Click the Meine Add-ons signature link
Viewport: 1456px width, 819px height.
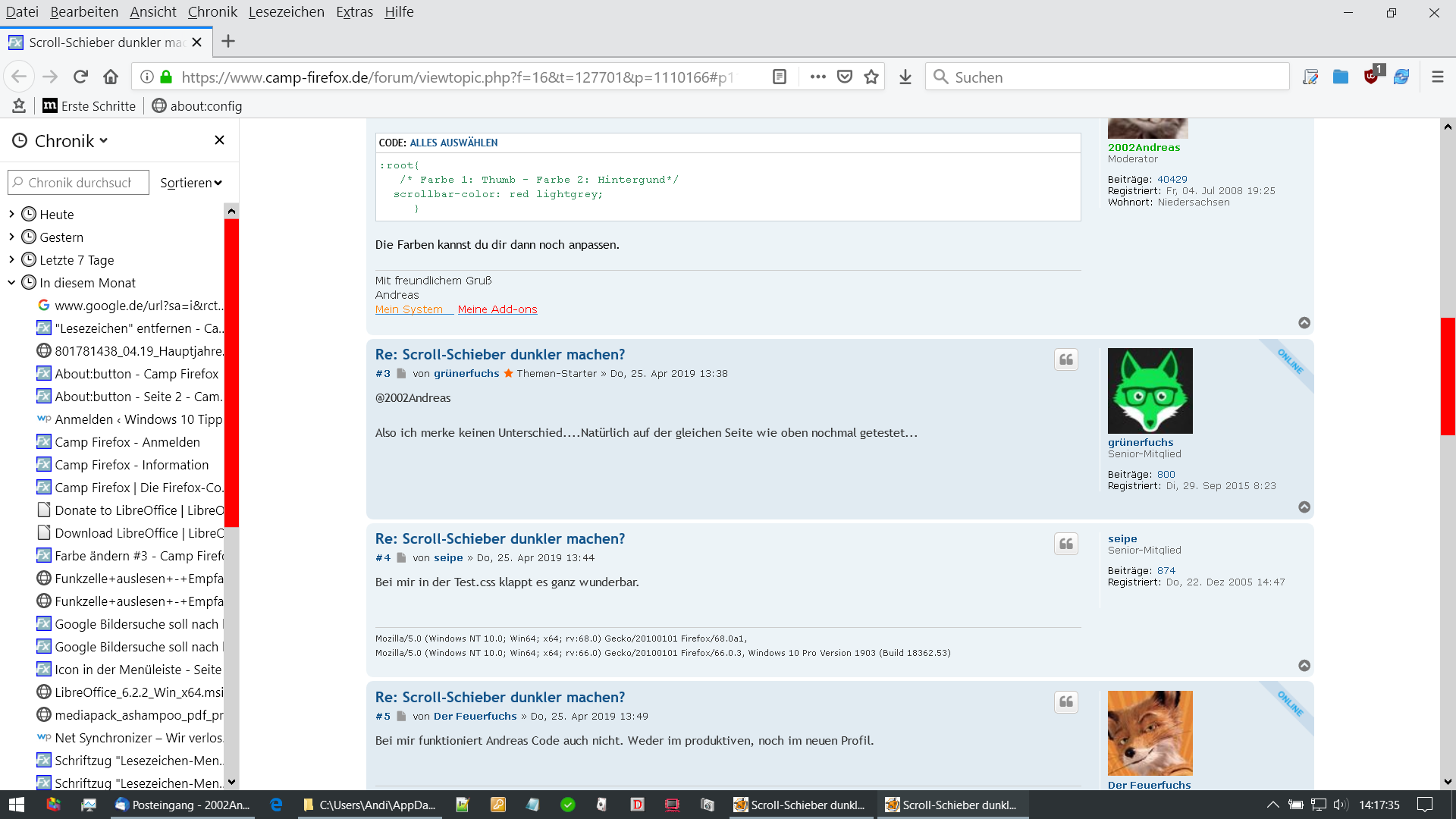pyautogui.click(x=497, y=309)
